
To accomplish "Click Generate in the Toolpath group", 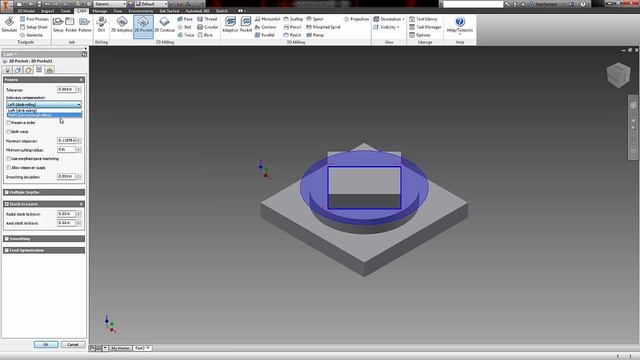I will click(x=31, y=35).
